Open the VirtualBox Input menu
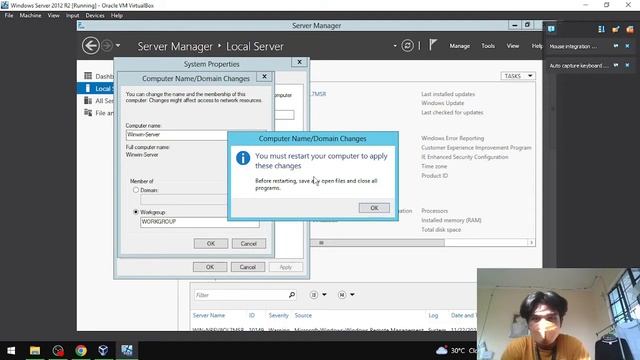This screenshot has height=360, width=640. pyautogui.click(x=72, y=16)
